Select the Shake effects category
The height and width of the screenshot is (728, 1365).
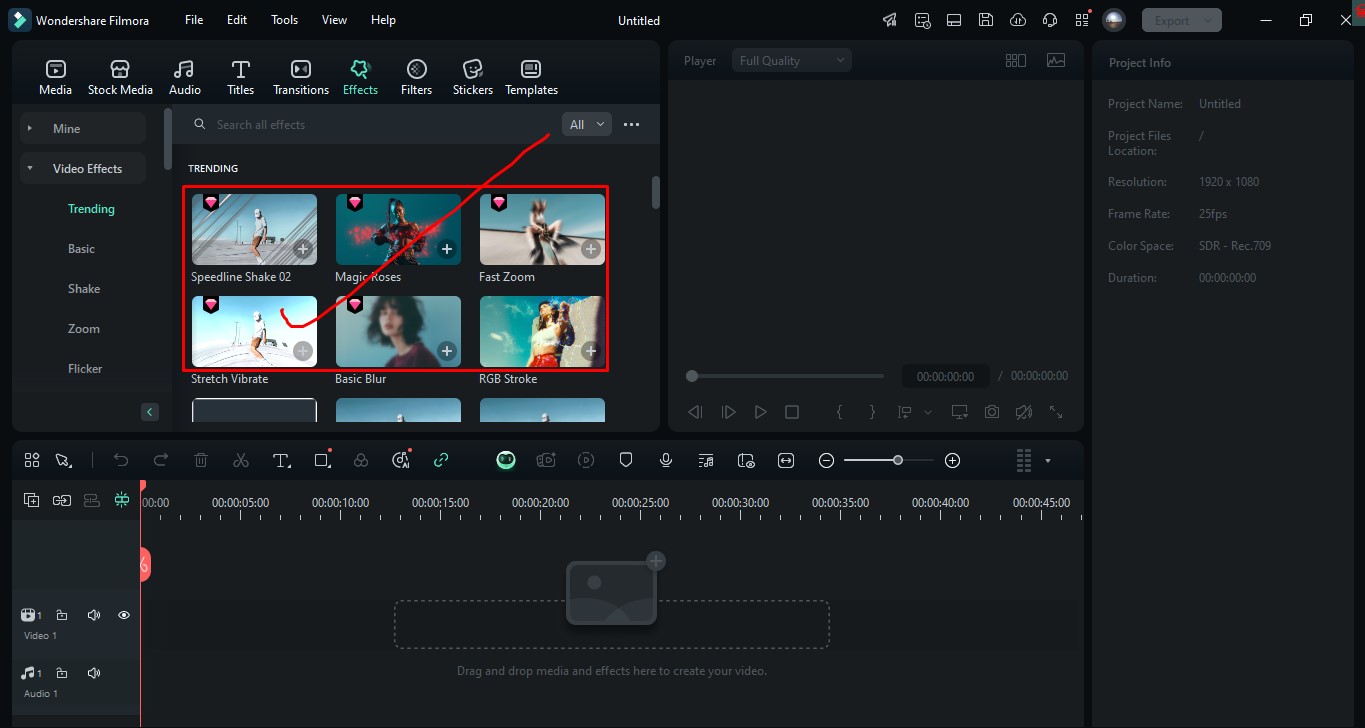(84, 289)
